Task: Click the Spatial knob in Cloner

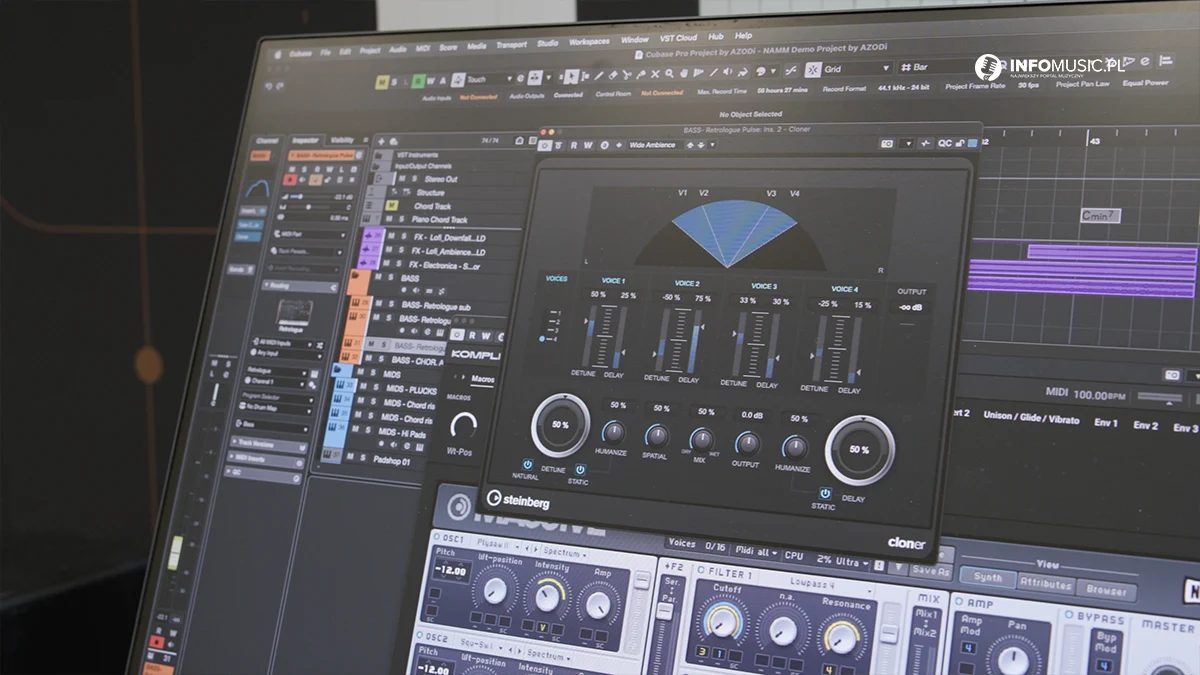Action: tap(657, 436)
